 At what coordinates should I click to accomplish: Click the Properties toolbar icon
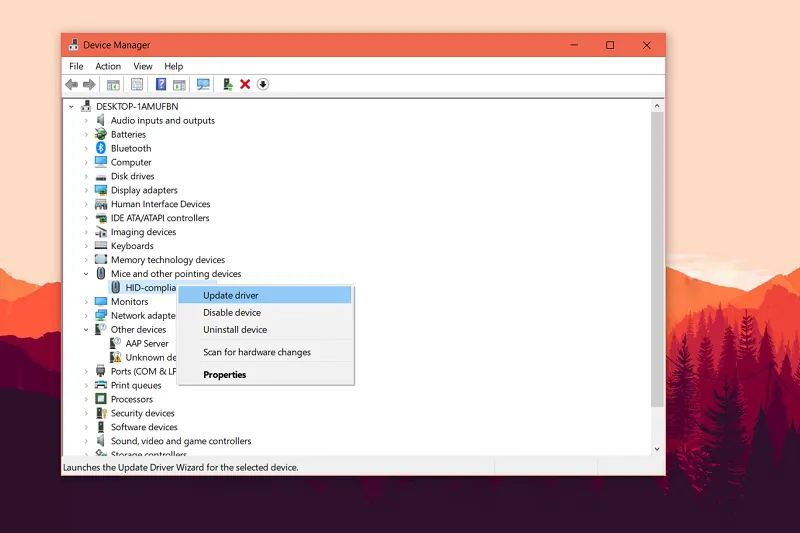(137, 84)
